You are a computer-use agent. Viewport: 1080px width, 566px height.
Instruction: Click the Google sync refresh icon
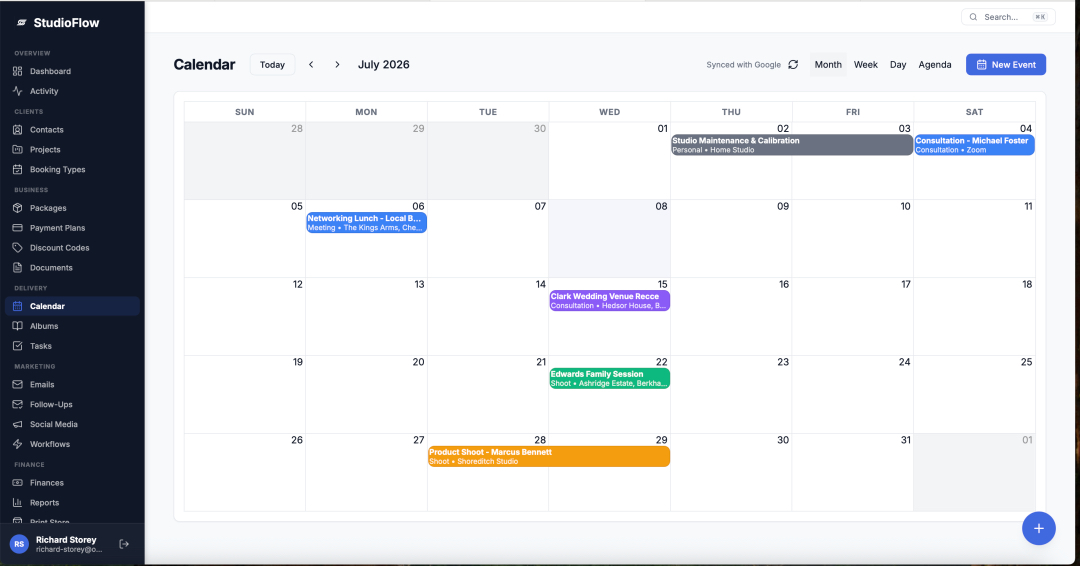coord(793,65)
